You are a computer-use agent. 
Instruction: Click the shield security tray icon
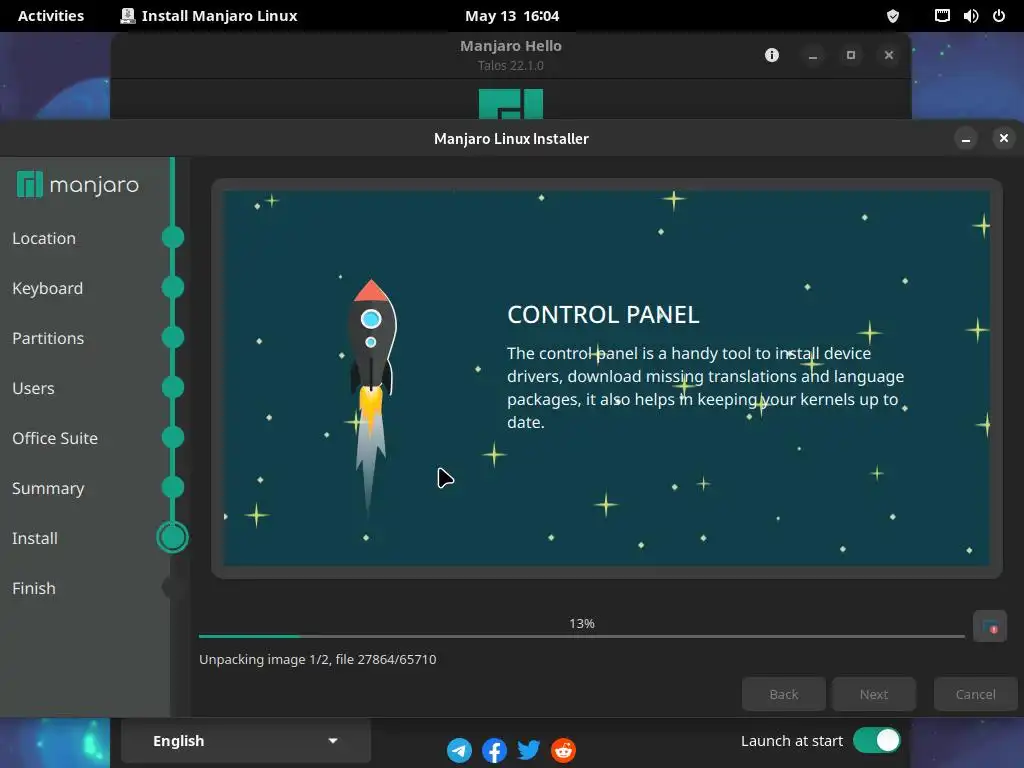[893, 16]
